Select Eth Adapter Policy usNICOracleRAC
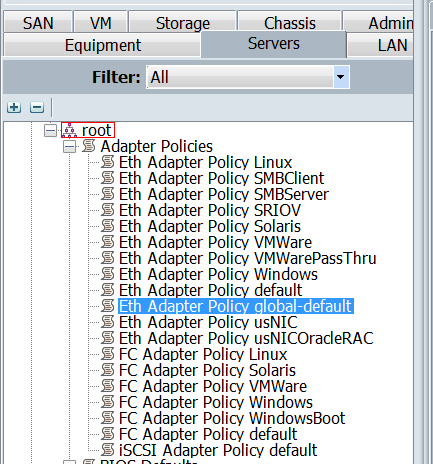 [x=246, y=338]
